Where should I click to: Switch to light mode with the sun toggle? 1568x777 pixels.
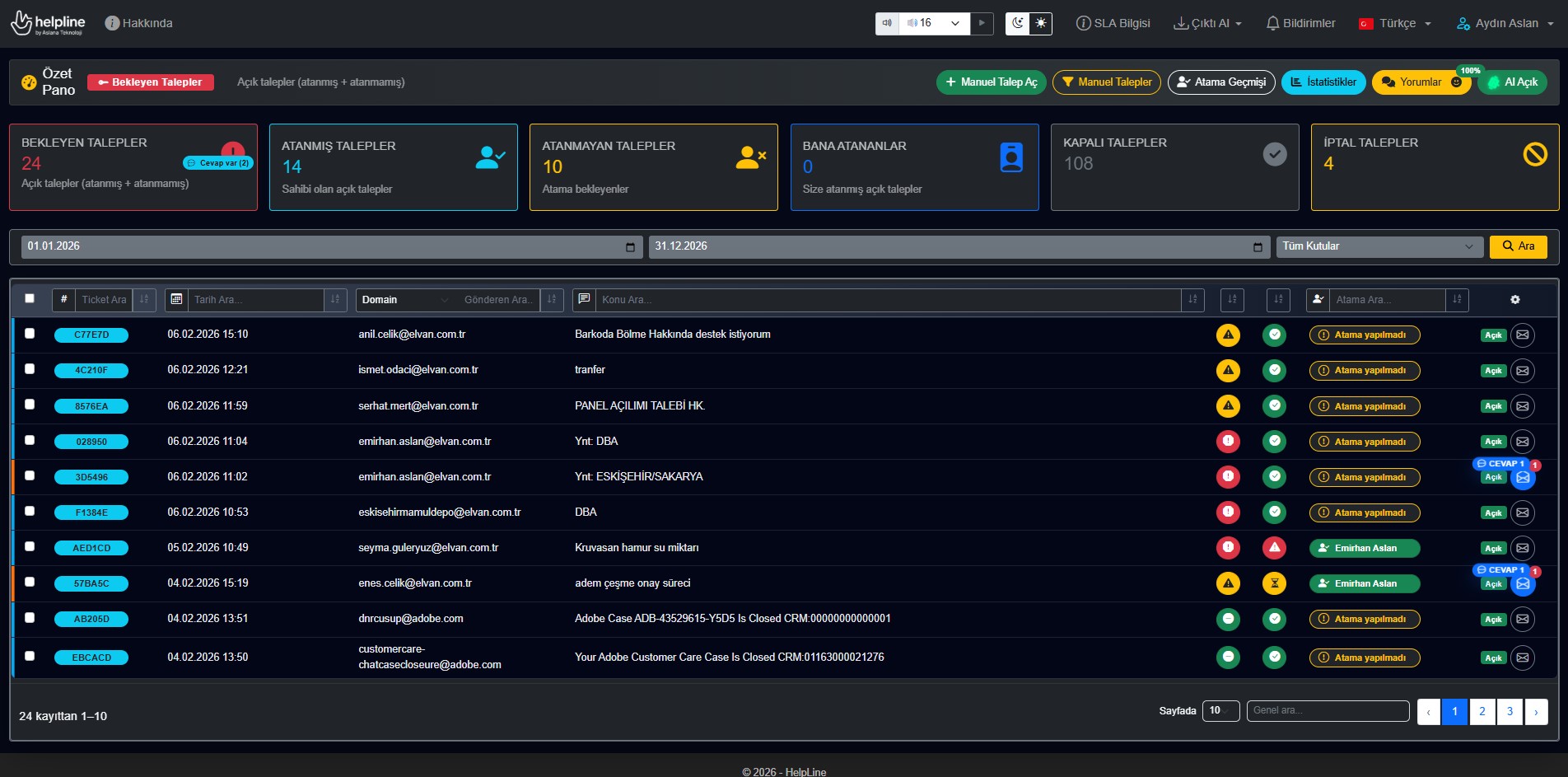point(1041,23)
